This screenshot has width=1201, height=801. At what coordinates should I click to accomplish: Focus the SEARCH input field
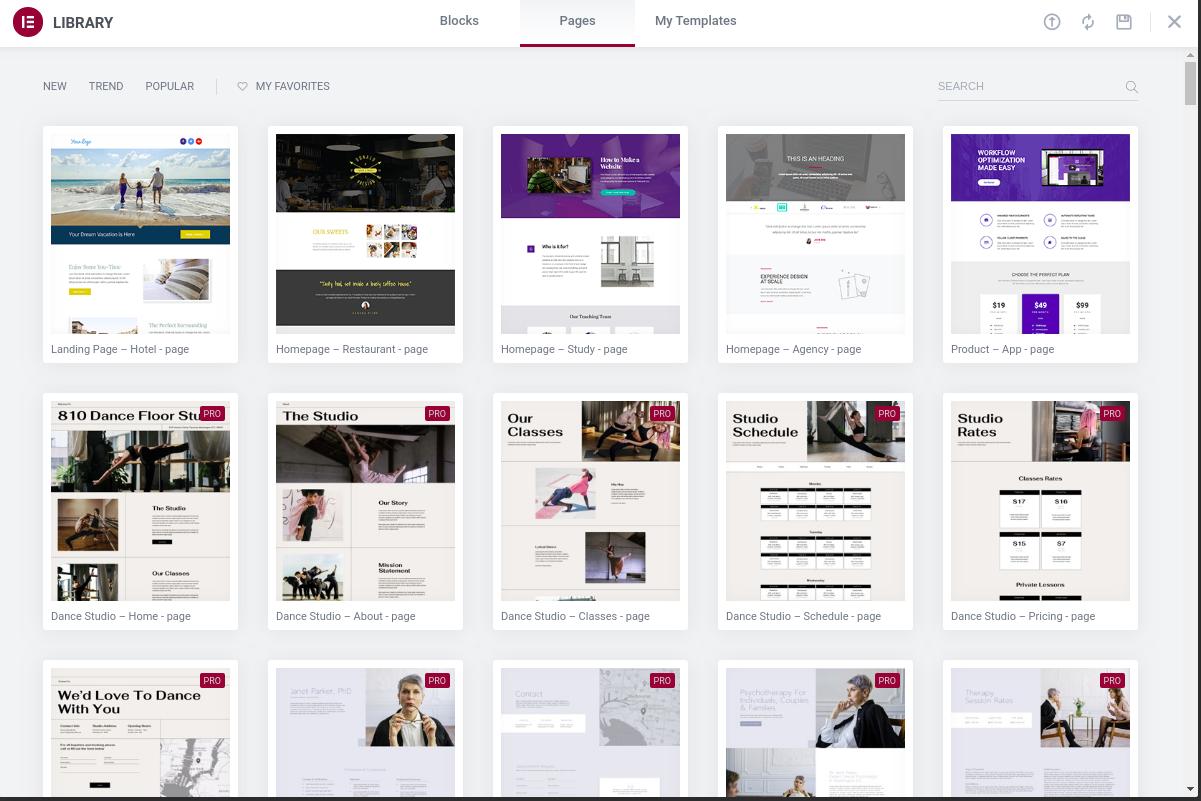[x=1028, y=87]
